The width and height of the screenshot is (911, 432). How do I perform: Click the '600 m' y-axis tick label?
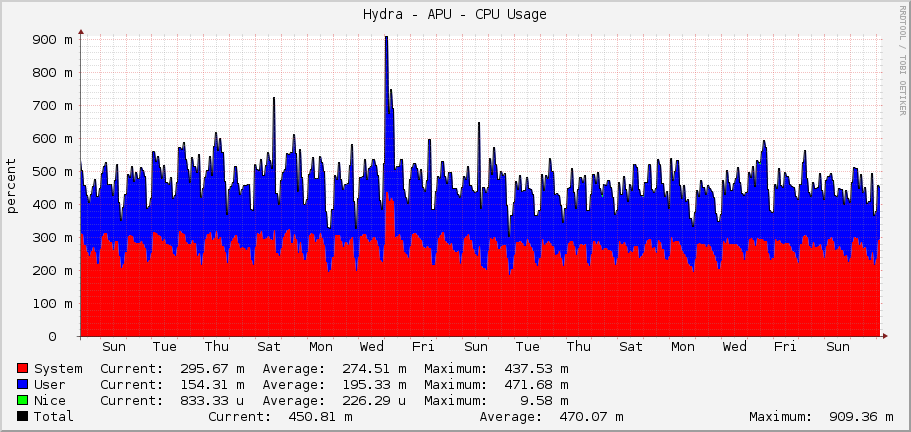[x=52, y=139]
